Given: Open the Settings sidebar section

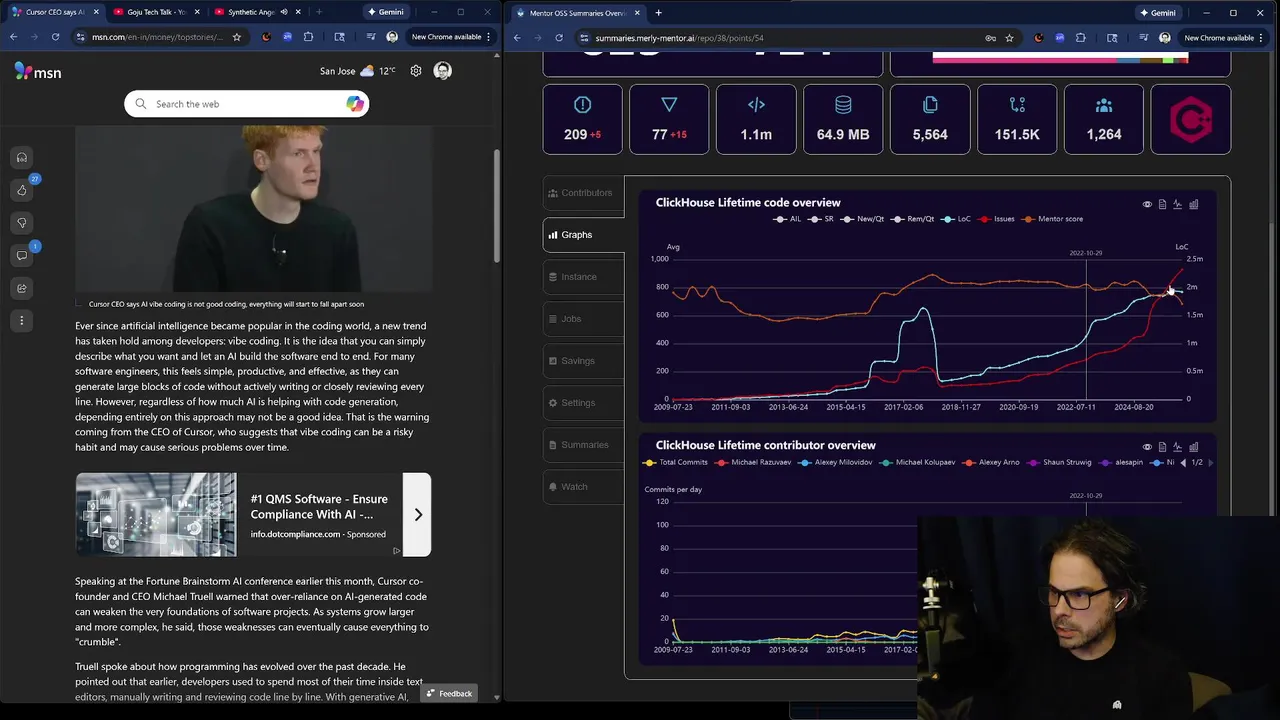Looking at the screenshot, I should [x=583, y=403].
